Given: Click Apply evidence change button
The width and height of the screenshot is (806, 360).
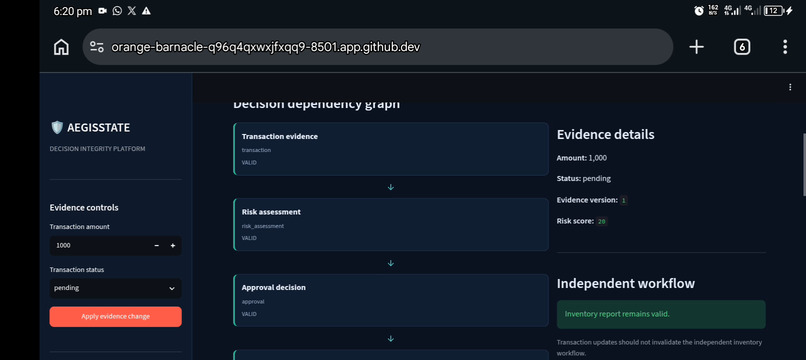Looking at the screenshot, I should (x=116, y=317).
